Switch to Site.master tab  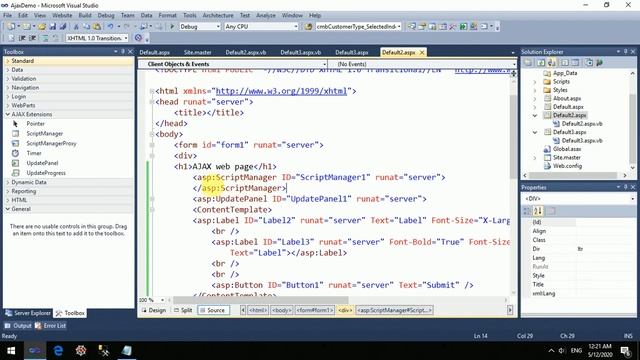pyautogui.click(x=198, y=52)
